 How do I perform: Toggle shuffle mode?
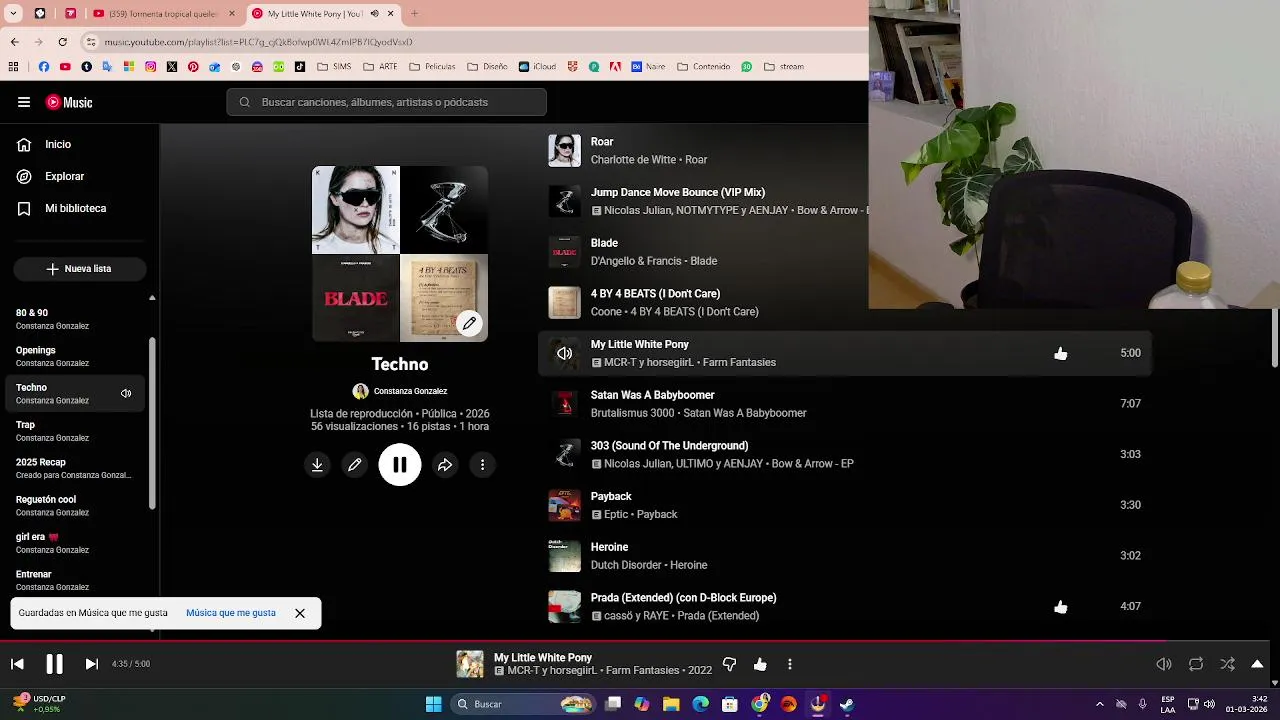pos(1227,664)
